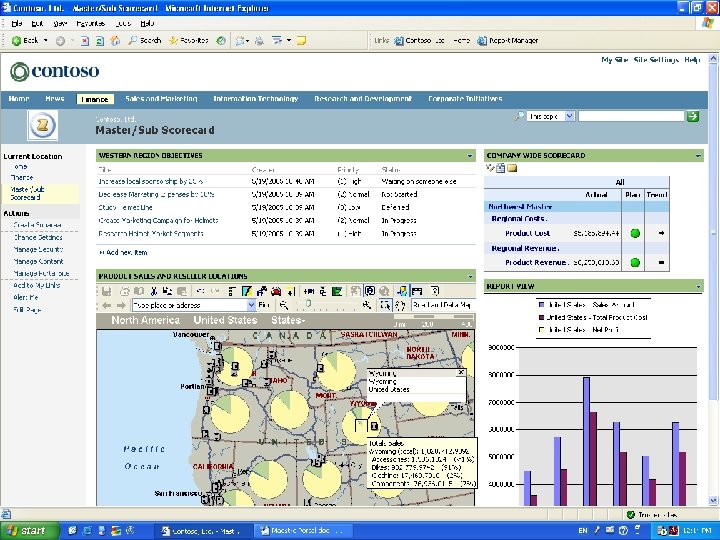Click the Start button on the taskbar

27,530
